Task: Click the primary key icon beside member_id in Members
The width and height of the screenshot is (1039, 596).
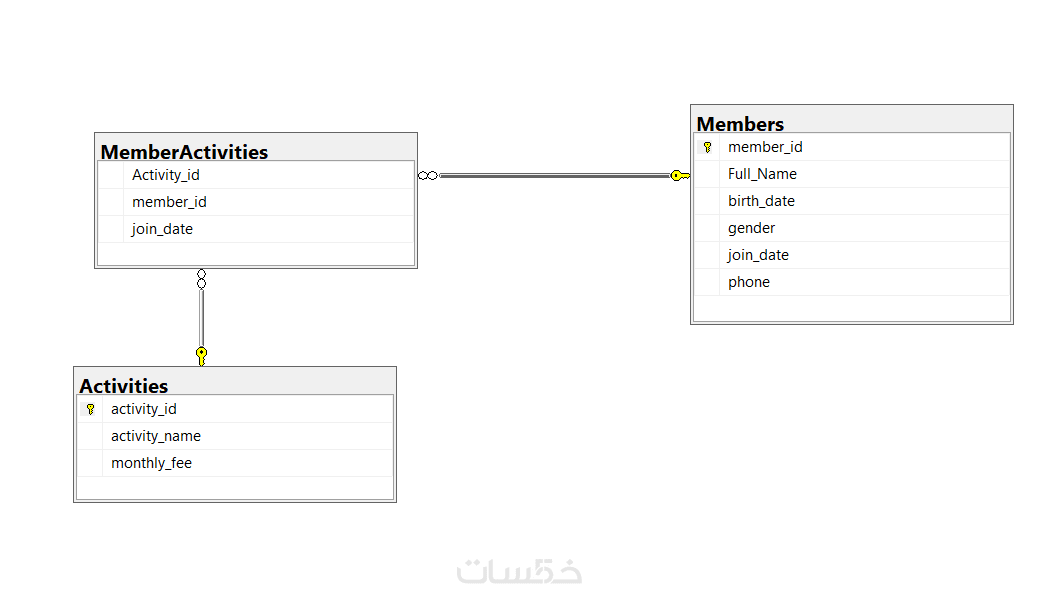Action: point(707,147)
